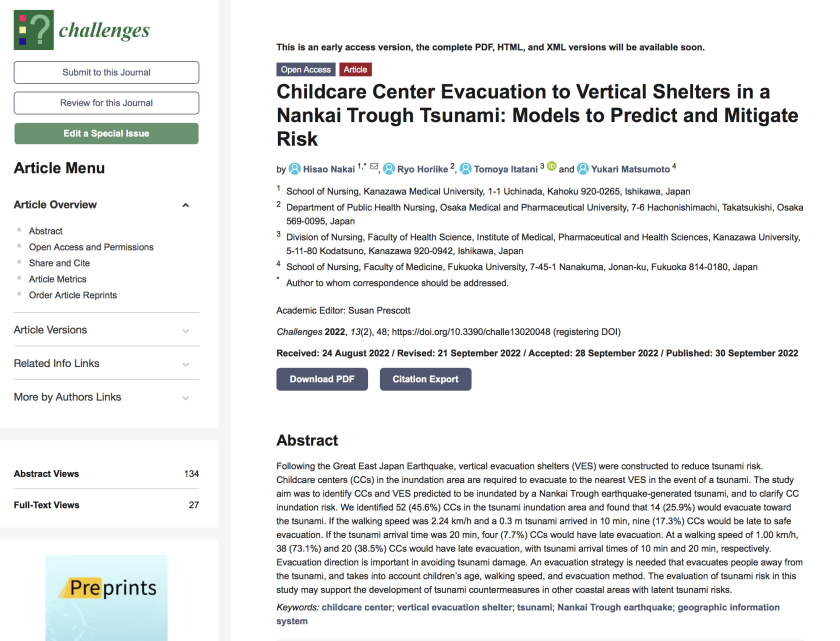Screen dimensions: 840x641
Task: Go to Abstract in the article menu
Action: tap(46, 231)
